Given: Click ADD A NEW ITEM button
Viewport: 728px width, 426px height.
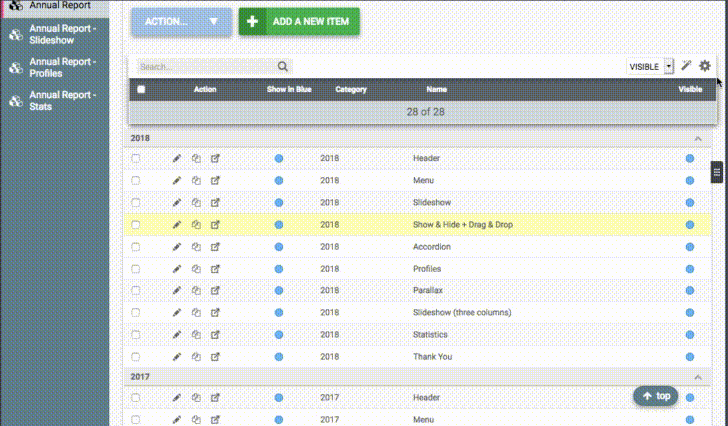Looking at the screenshot, I should [x=299, y=21].
